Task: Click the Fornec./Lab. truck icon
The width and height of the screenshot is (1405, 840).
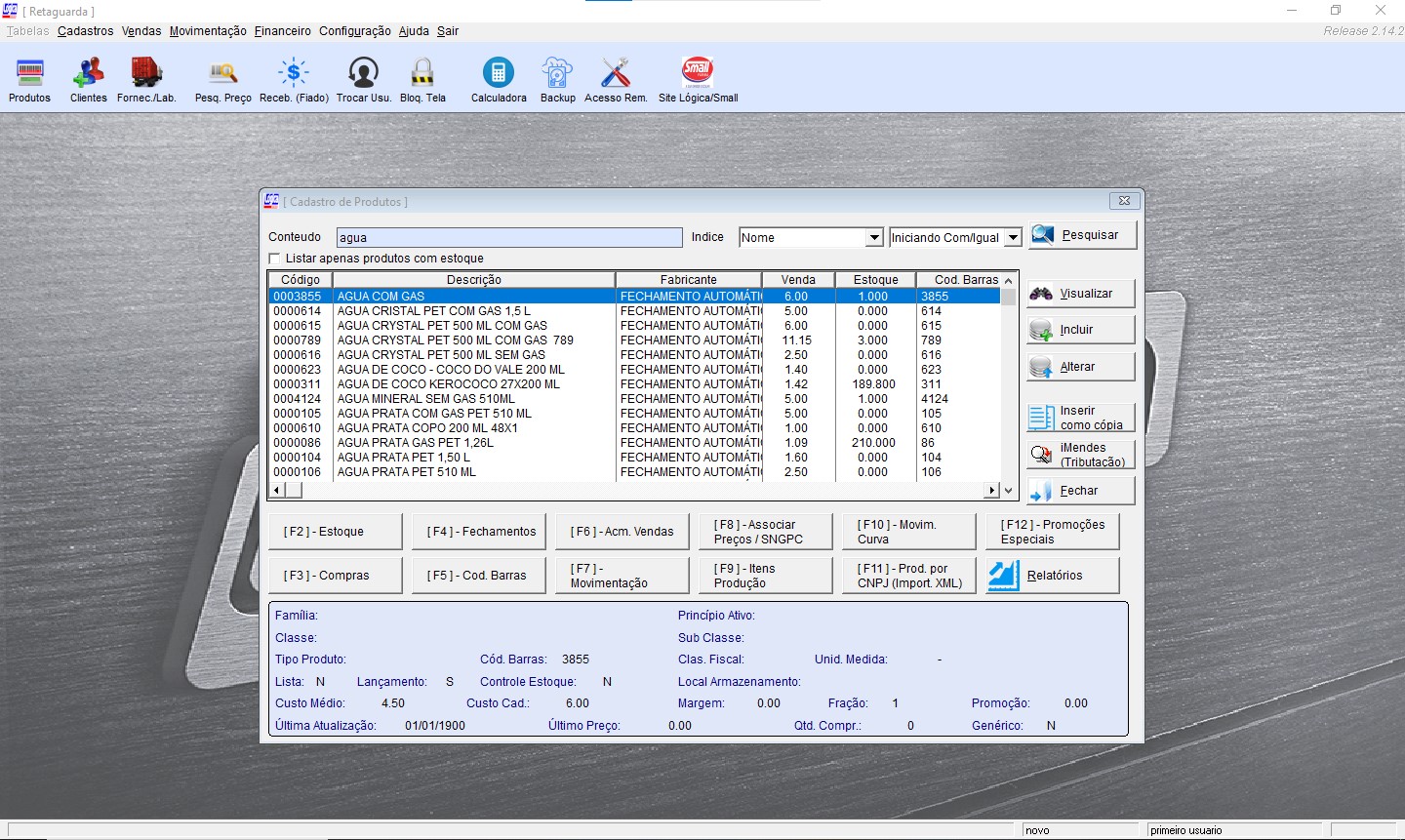Action: coord(146,74)
